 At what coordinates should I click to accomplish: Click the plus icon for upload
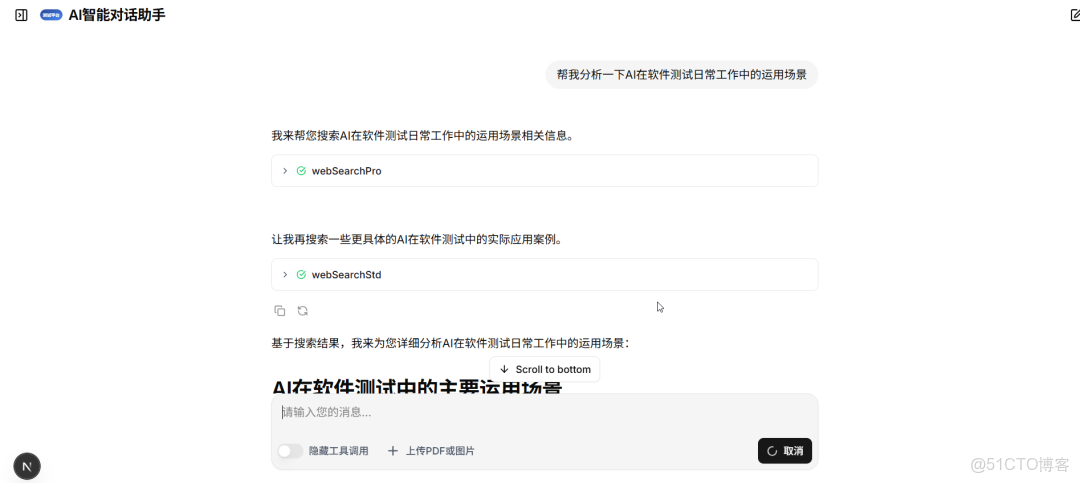click(x=393, y=451)
